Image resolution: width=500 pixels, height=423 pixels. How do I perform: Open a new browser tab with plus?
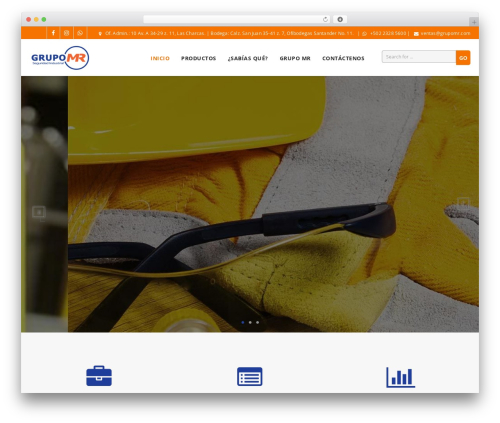(x=474, y=22)
